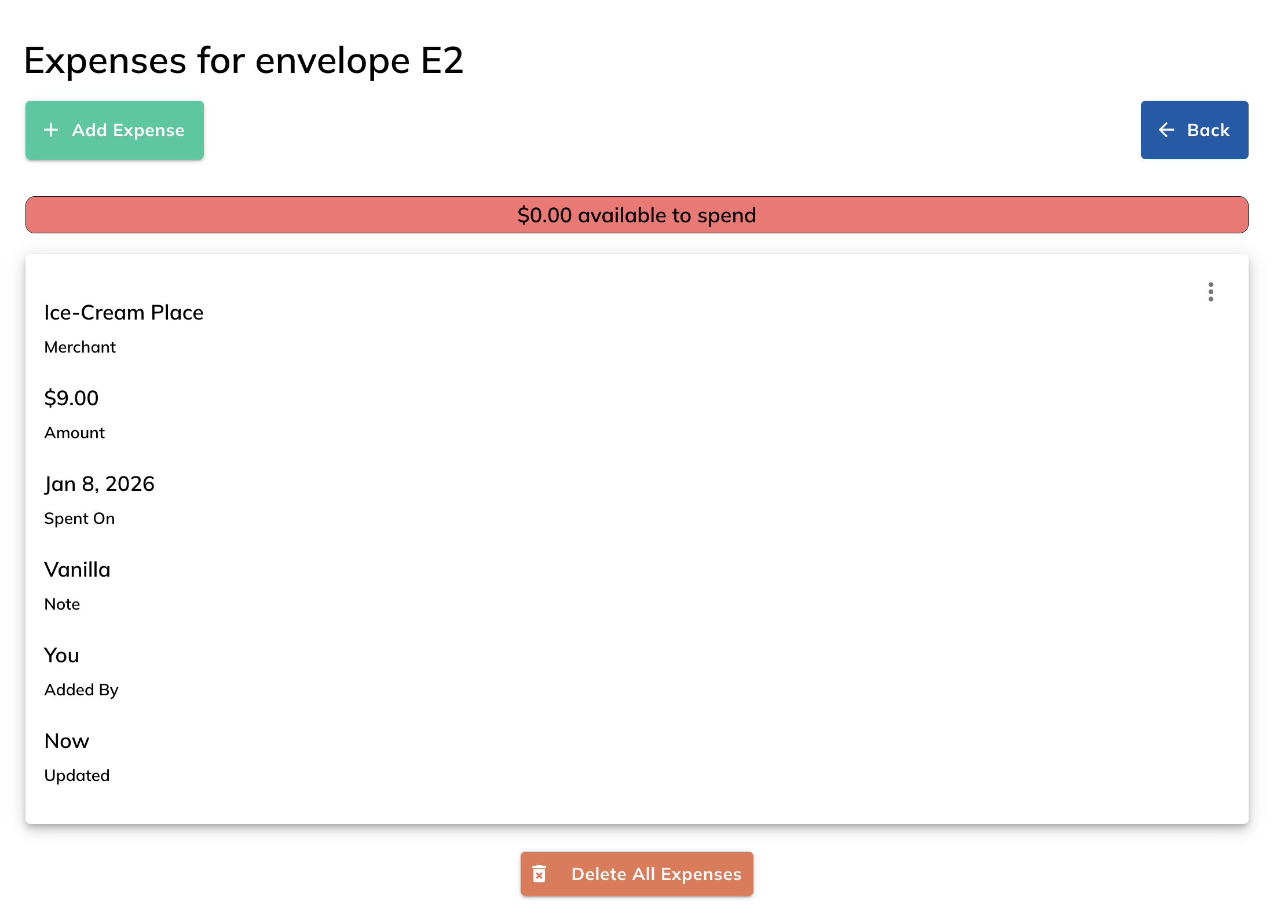Click the plus icon on Add Expense
This screenshot has height=924, width=1288.
click(51, 130)
